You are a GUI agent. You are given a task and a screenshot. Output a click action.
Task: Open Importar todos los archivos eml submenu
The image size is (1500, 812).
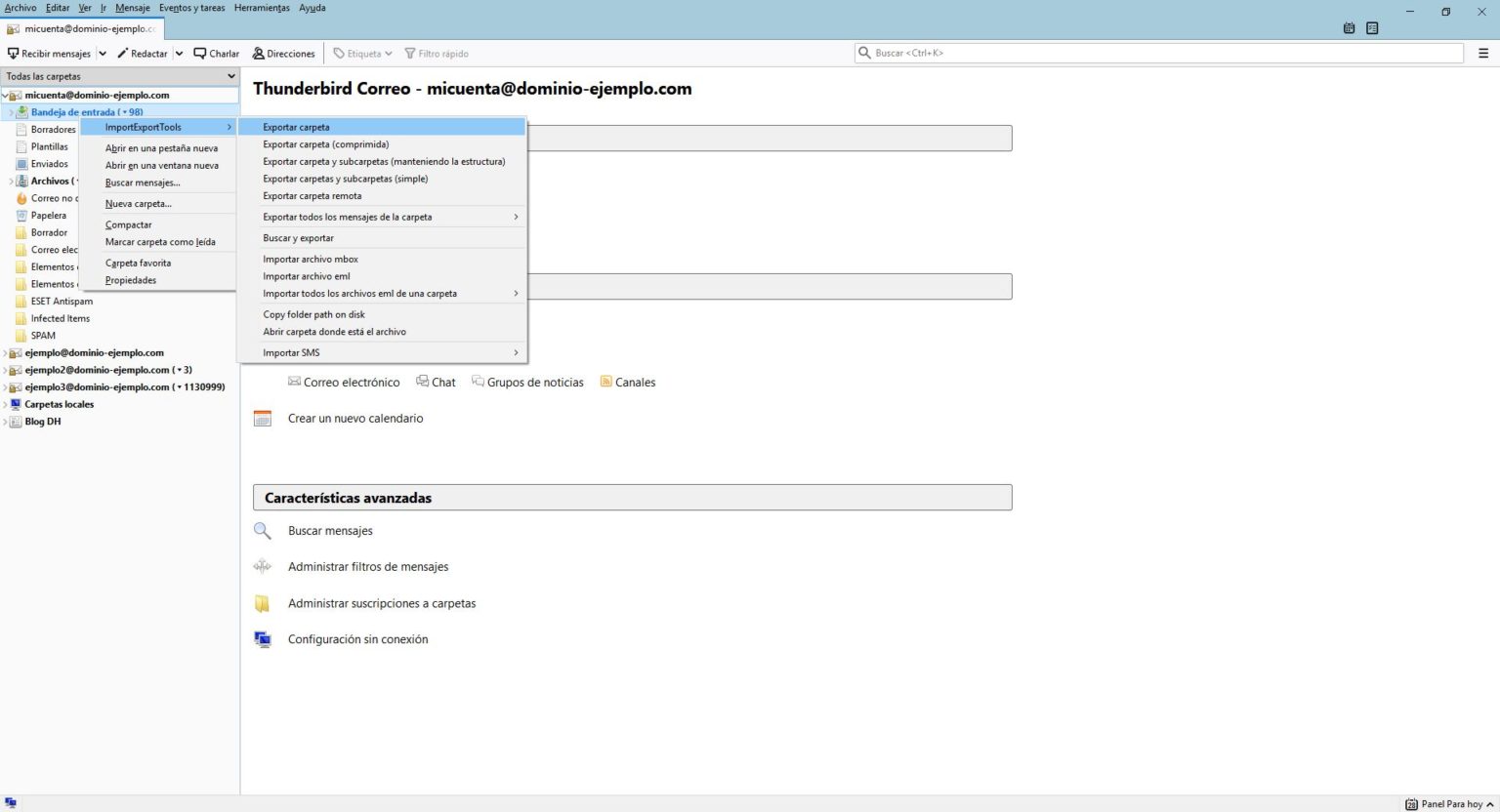[x=382, y=293]
